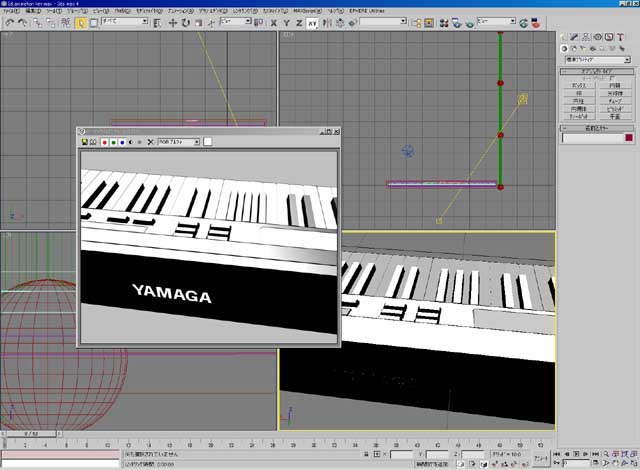Activate the Select and Rotate tool
Screen dimensions: 640x470
coord(185,23)
